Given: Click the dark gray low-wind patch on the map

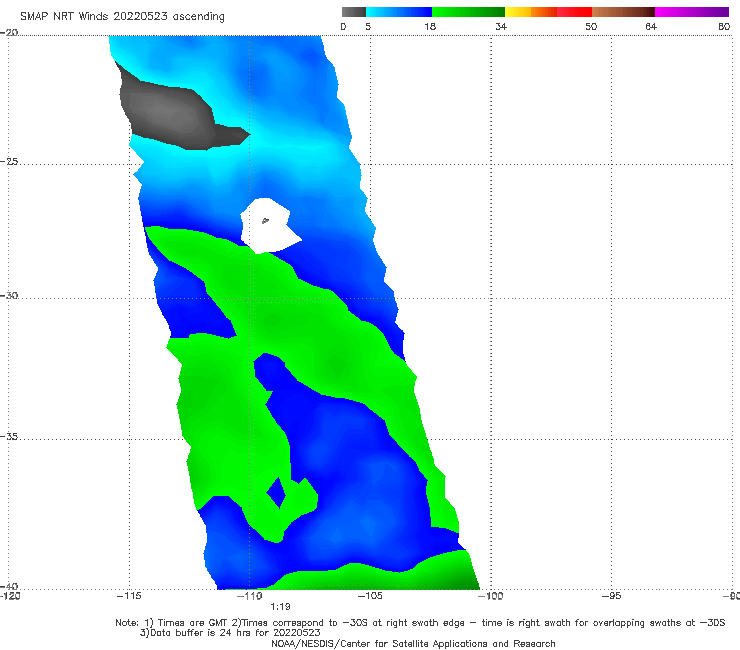Looking at the screenshot, I should pyautogui.click(x=170, y=113).
